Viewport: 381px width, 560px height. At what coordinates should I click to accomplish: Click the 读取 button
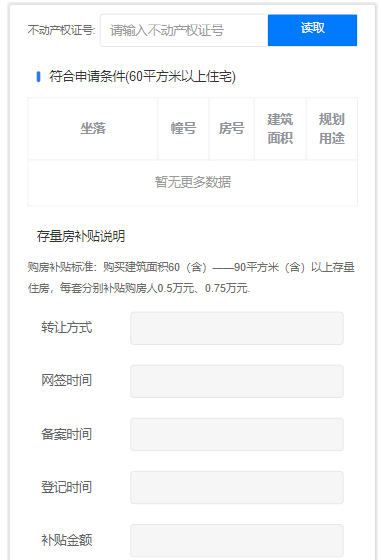312,30
